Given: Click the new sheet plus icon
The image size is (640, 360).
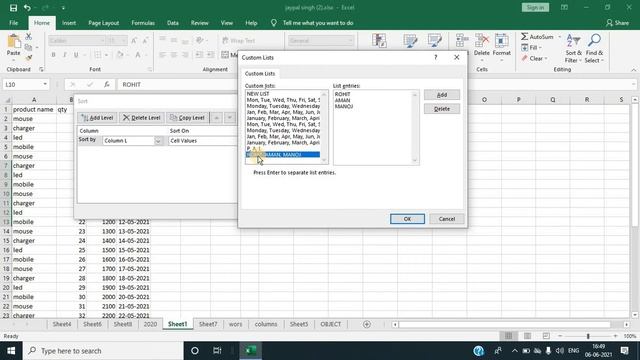Looking at the screenshot, I should point(367,324).
